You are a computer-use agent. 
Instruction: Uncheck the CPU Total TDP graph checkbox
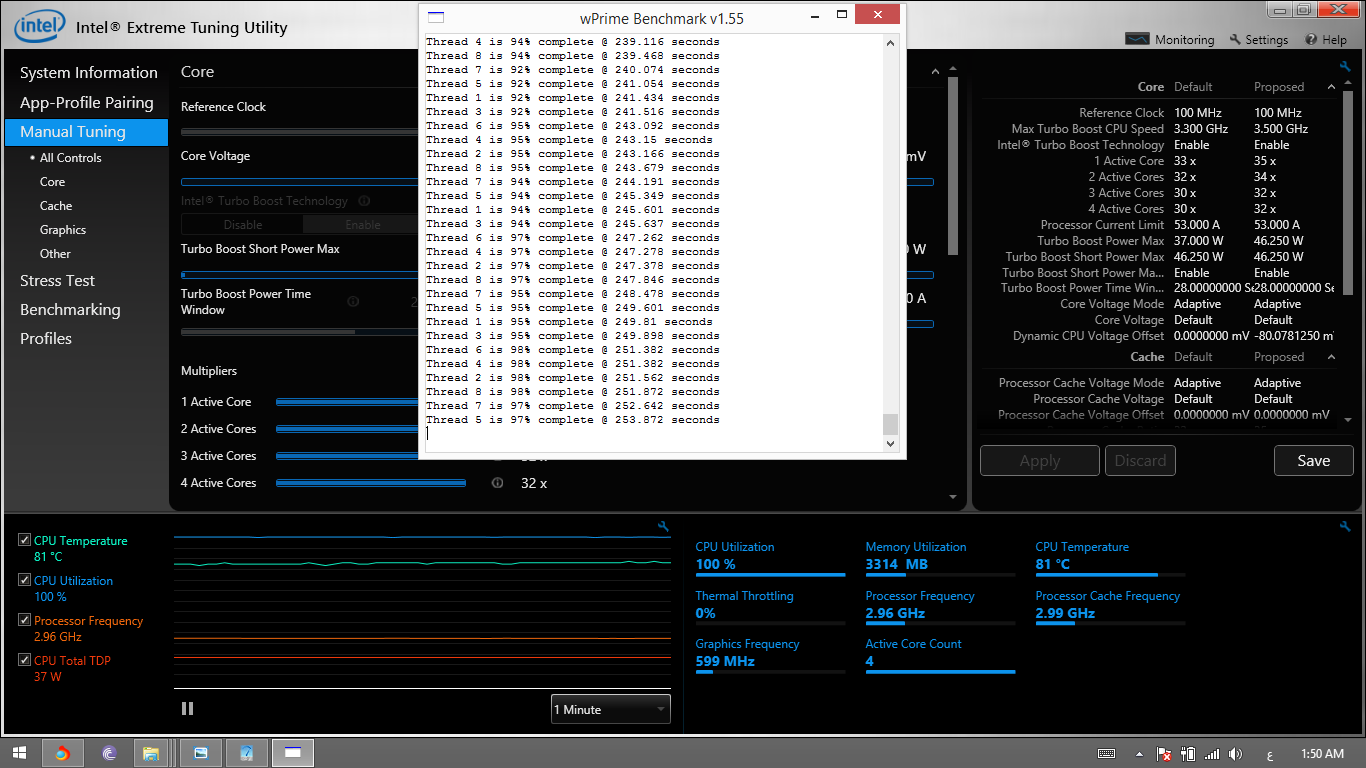(24, 660)
